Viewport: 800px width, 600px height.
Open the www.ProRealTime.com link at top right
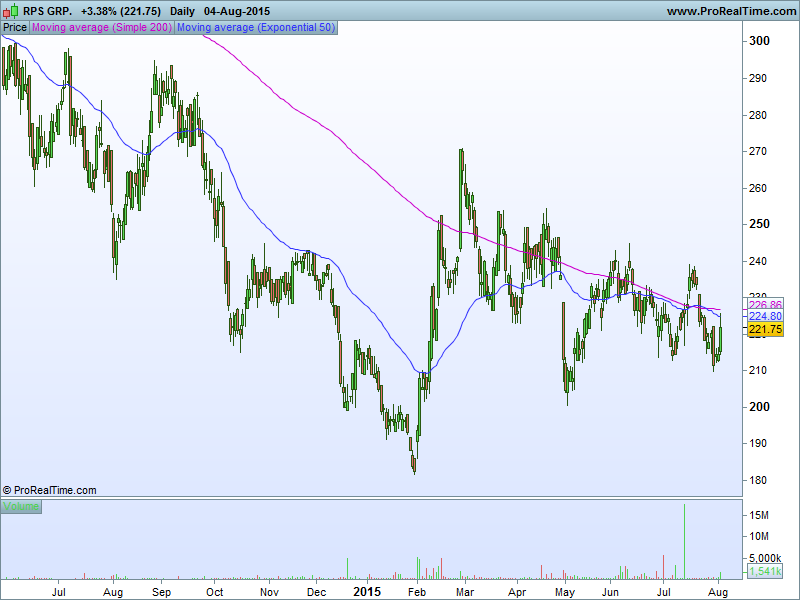(x=730, y=11)
